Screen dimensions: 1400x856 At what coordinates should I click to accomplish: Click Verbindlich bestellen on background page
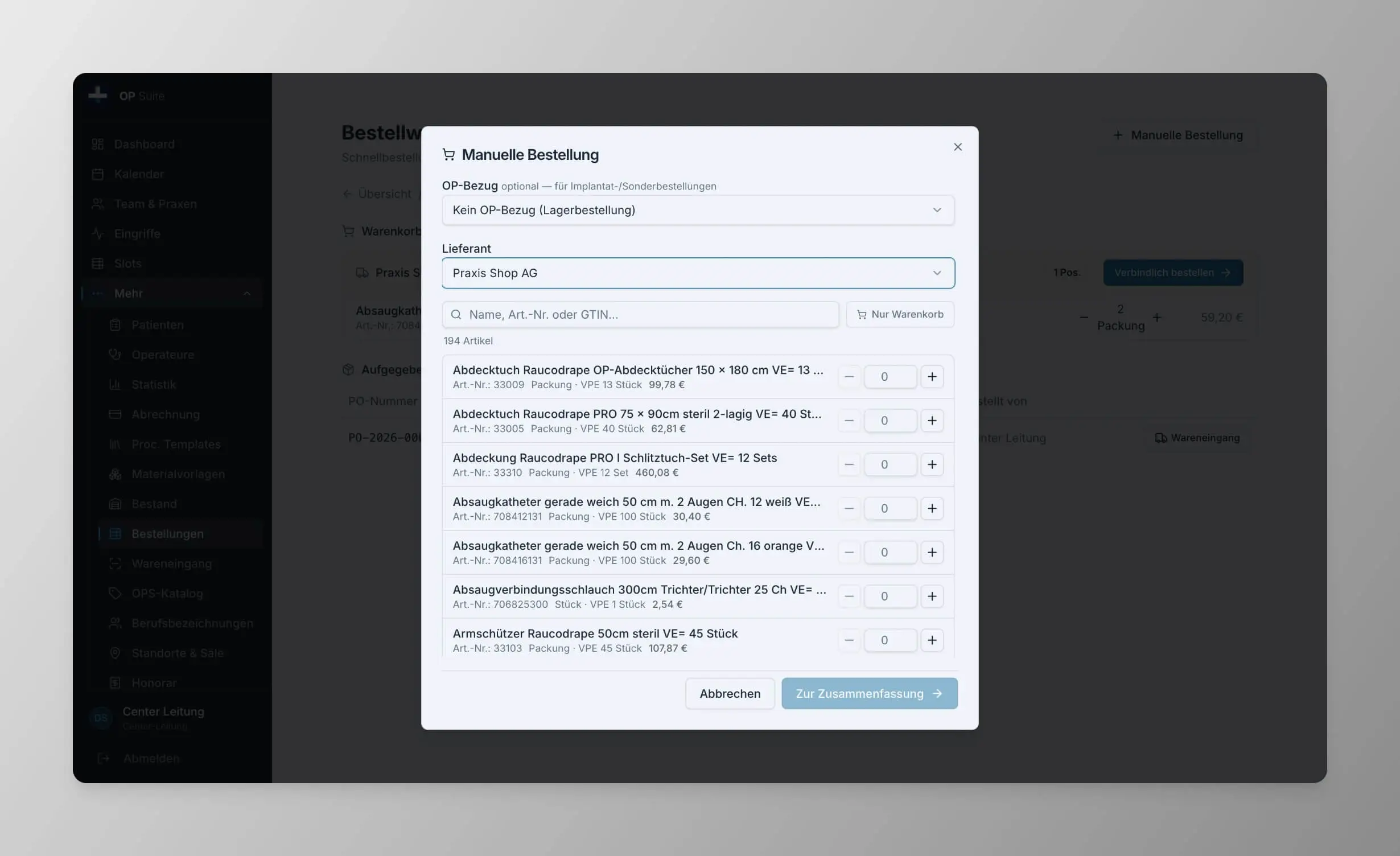[1173, 273]
